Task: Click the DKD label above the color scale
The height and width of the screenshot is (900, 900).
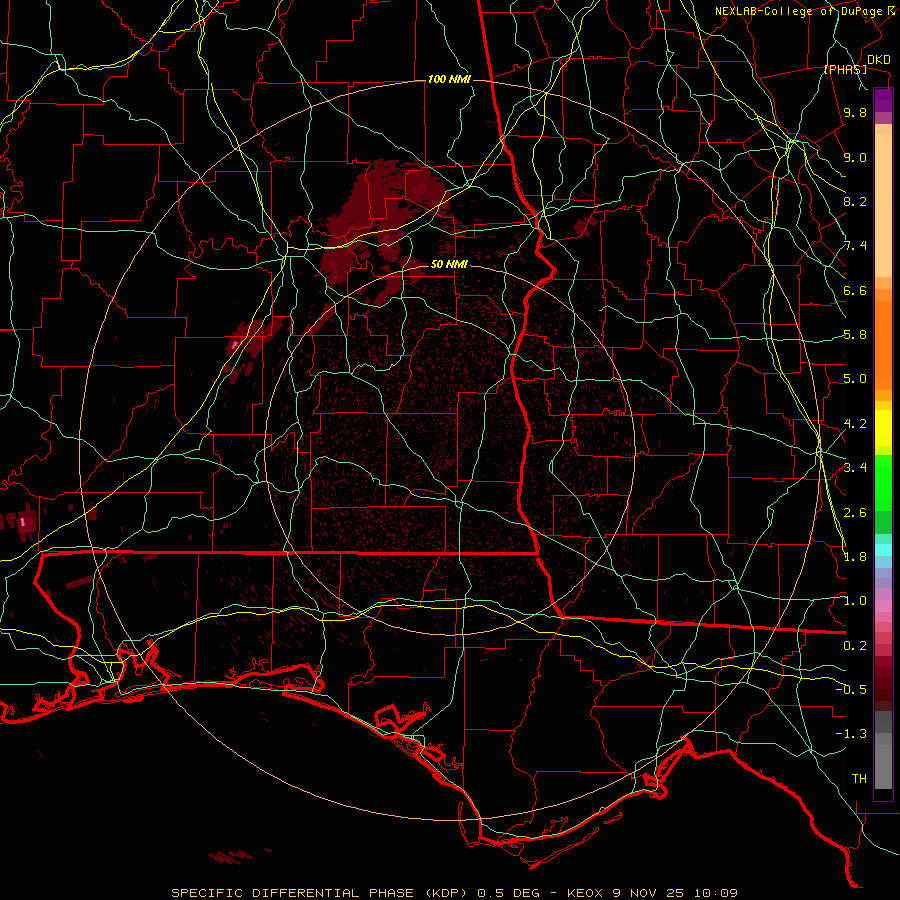Action: click(878, 60)
